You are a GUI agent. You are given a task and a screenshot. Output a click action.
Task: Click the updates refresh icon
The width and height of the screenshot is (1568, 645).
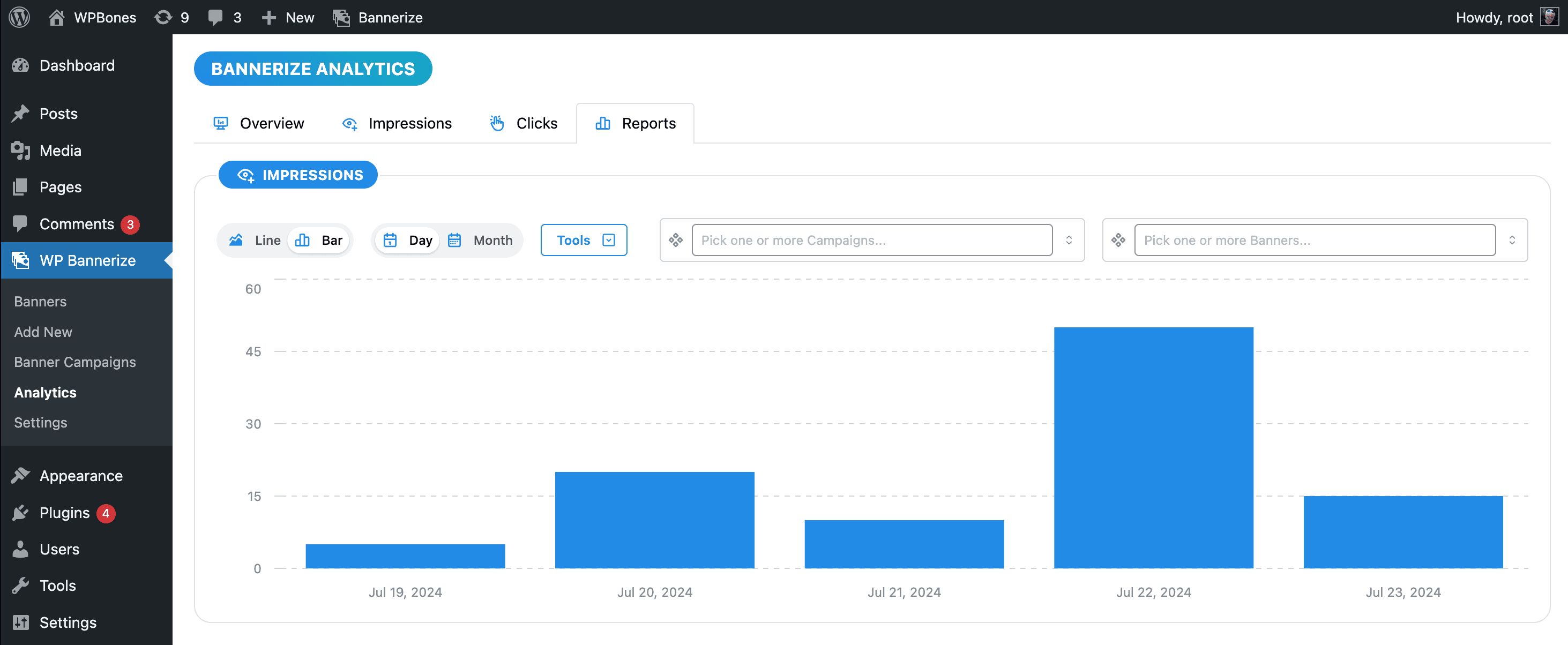point(163,17)
